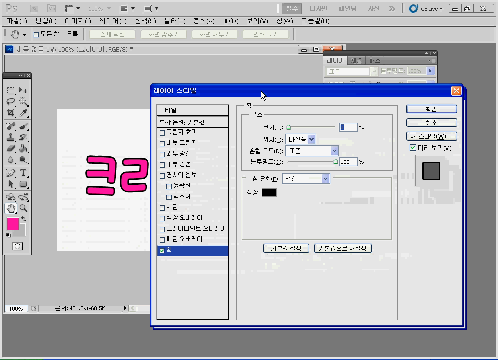The width and height of the screenshot is (498, 360).
Task: Uncheck the highlighted Stroke style checkbox
Action: (x=162, y=251)
